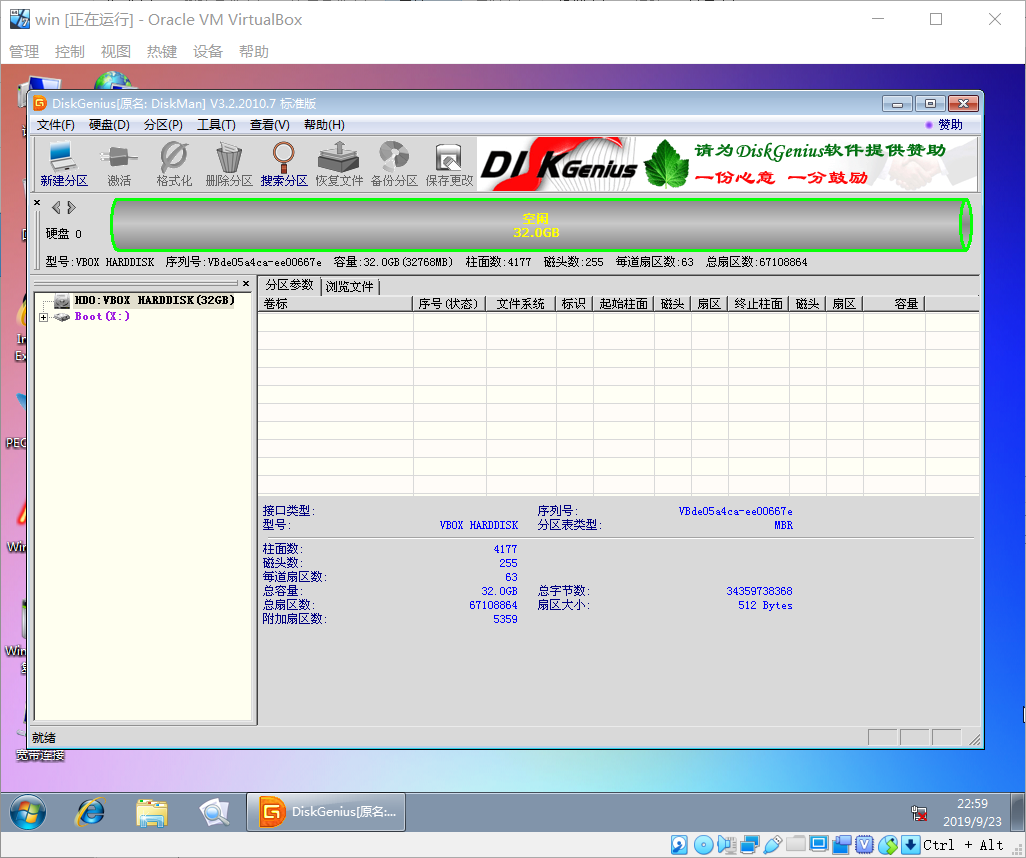
Task: Select the 新建分区 (New Partition) tool
Action: (63, 163)
